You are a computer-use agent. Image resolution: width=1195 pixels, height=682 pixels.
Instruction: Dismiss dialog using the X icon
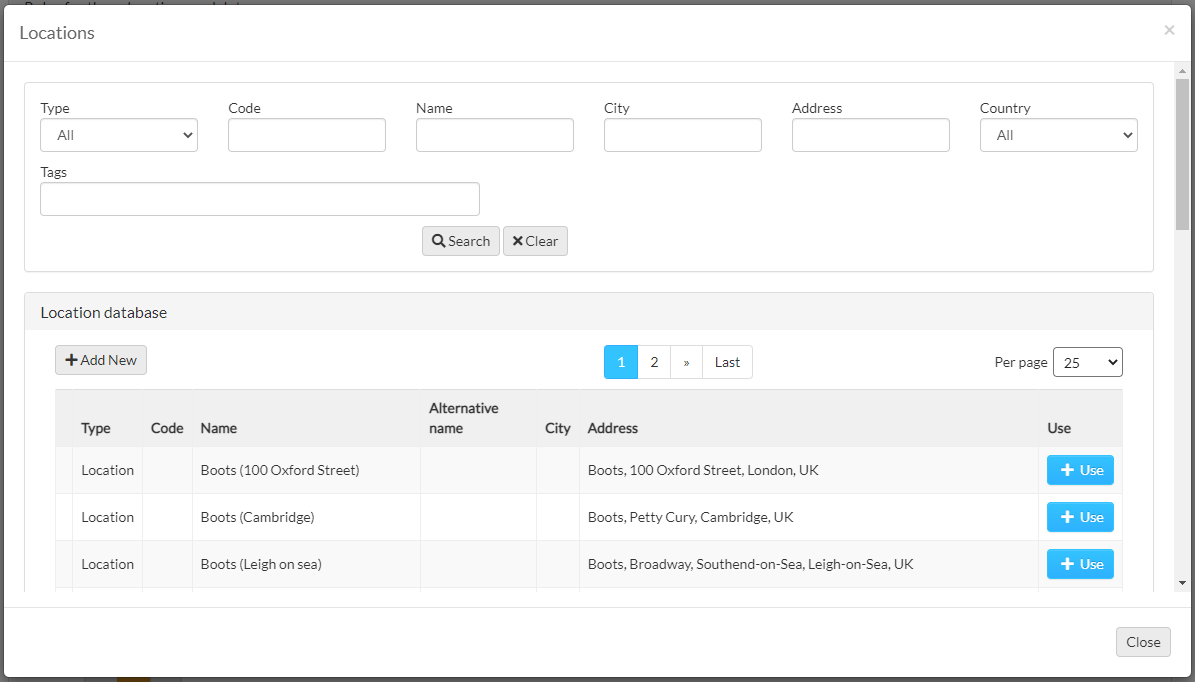pos(1169,30)
